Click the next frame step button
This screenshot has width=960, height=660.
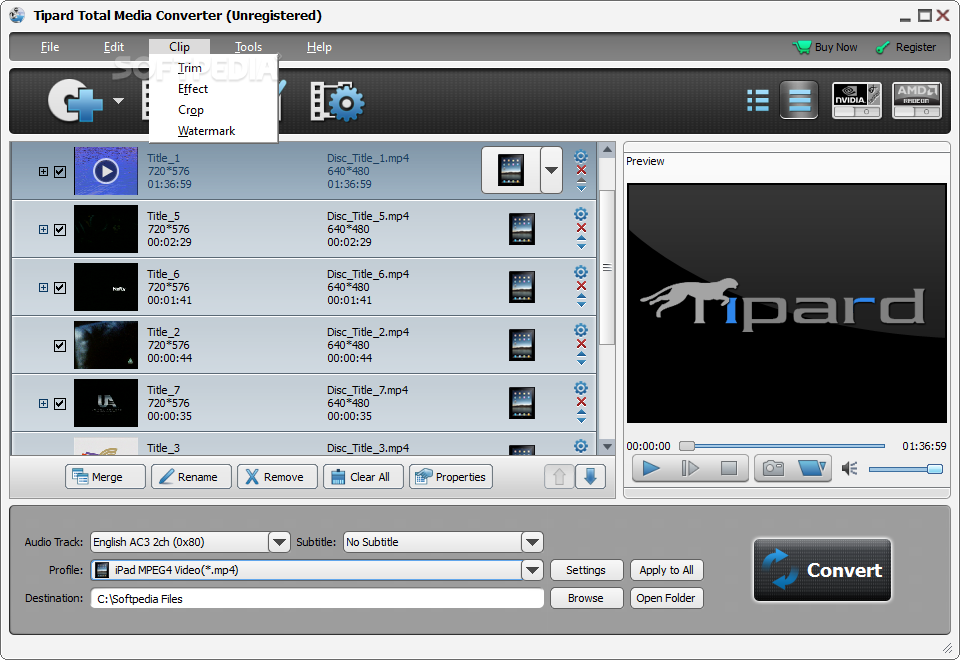[x=690, y=468]
